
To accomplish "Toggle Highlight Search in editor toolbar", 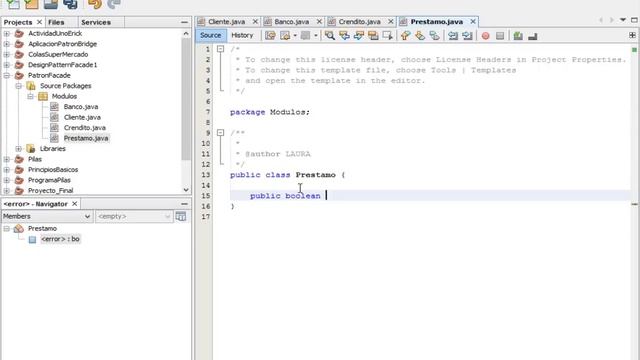I will coord(373,36).
